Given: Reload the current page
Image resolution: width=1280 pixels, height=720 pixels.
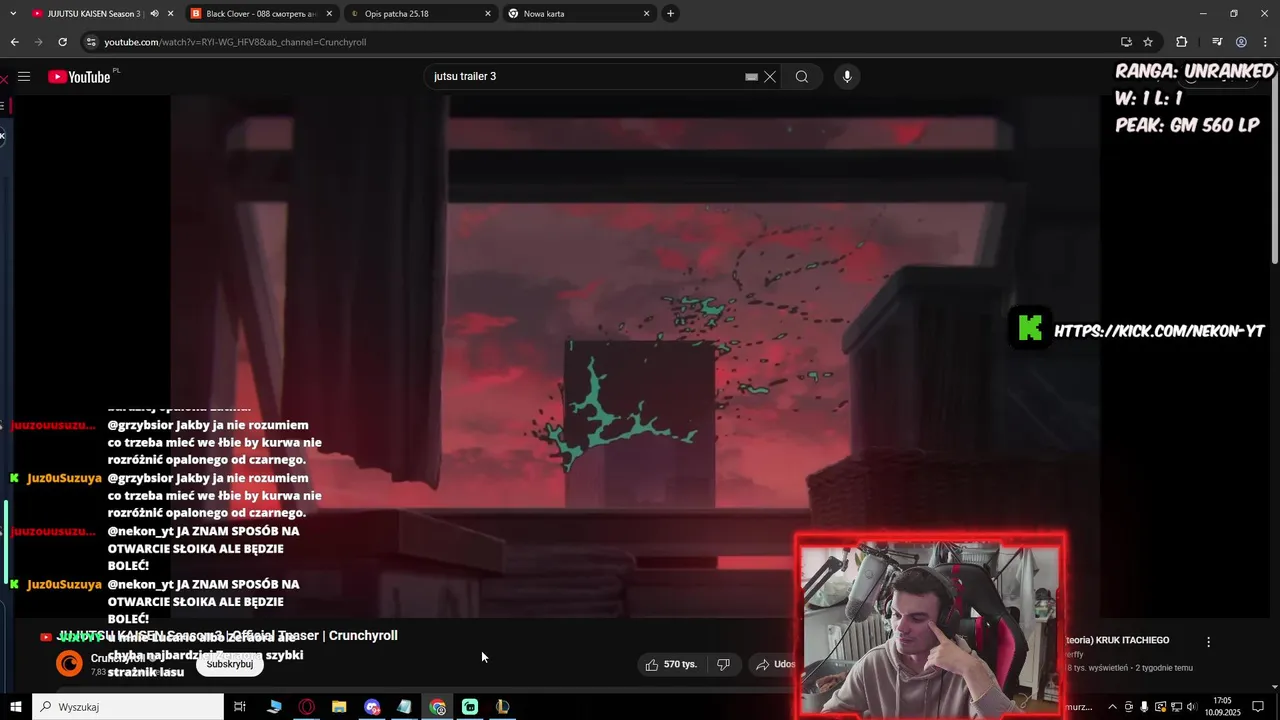Looking at the screenshot, I should [62, 42].
